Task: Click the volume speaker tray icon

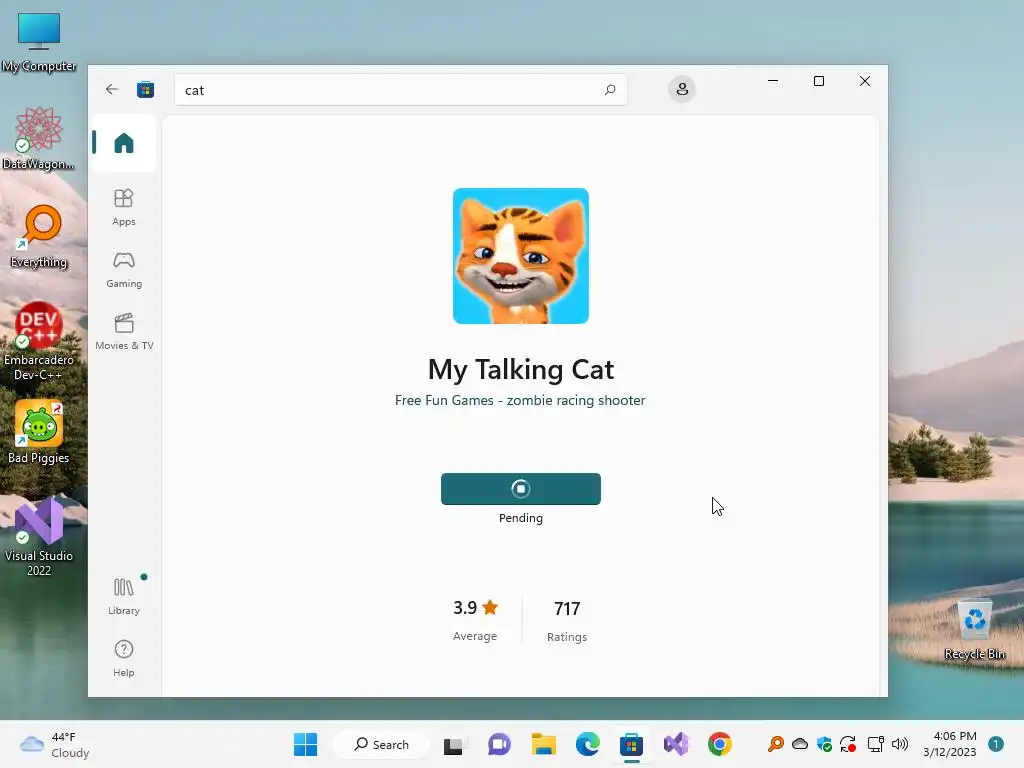Action: [900, 744]
